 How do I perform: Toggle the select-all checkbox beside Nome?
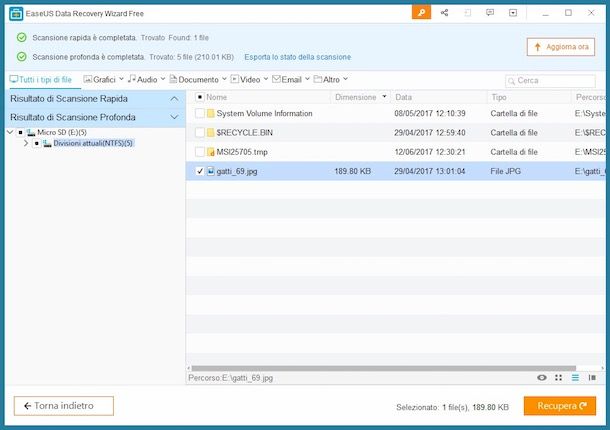point(200,97)
